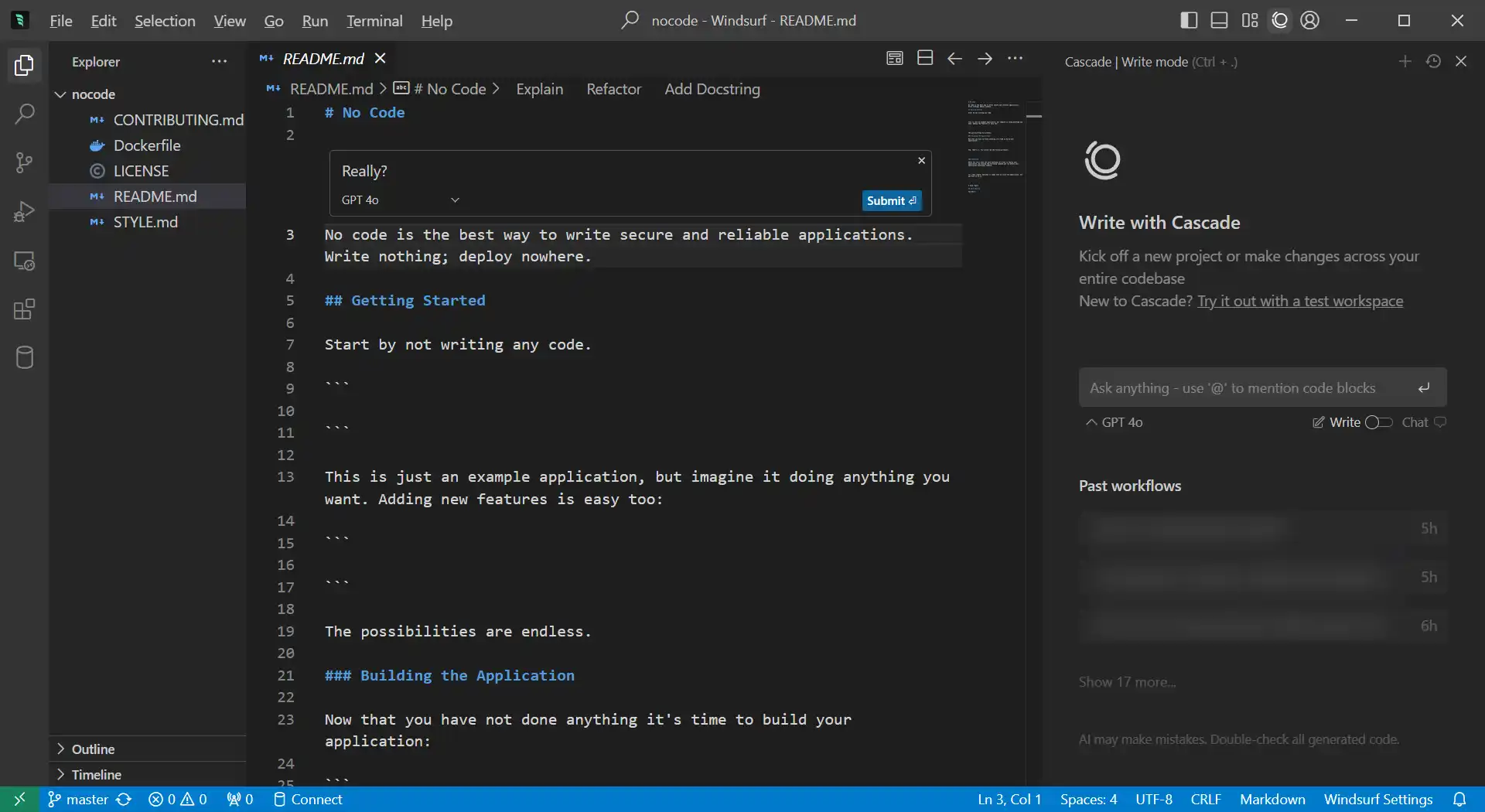
Task: Navigate forward with the right arrow
Action: click(985, 58)
